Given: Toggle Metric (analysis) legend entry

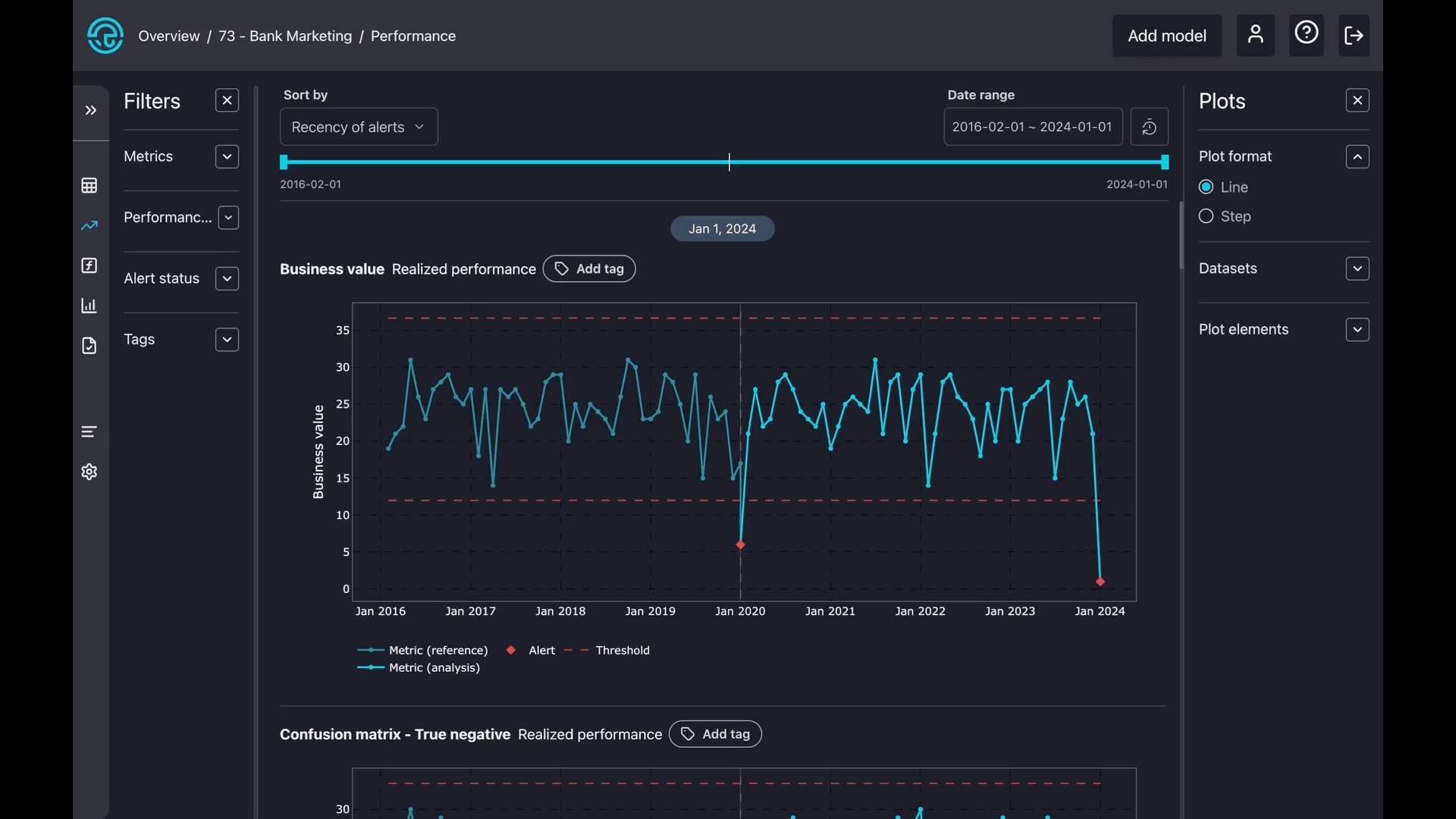Looking at the screenshot, I should tap(434, 668).
